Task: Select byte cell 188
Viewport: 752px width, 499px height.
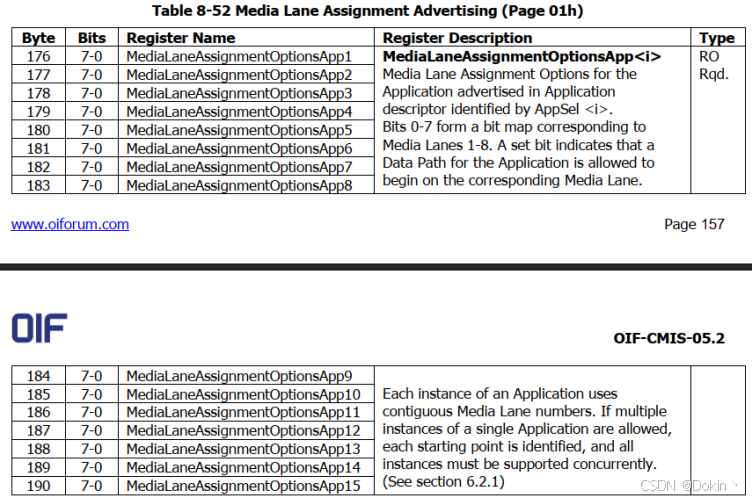Action: 38,449
